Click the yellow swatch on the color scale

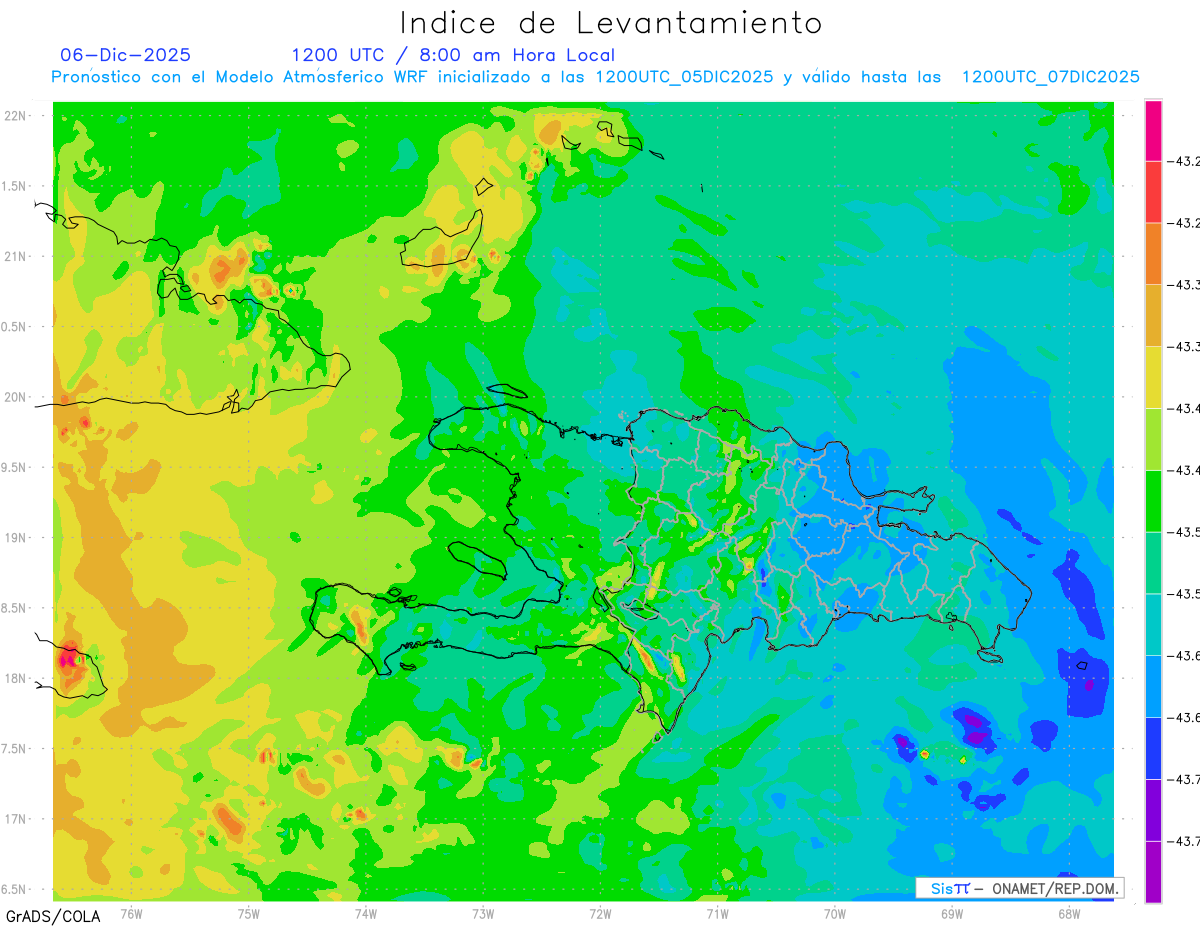click(1153, 377)
